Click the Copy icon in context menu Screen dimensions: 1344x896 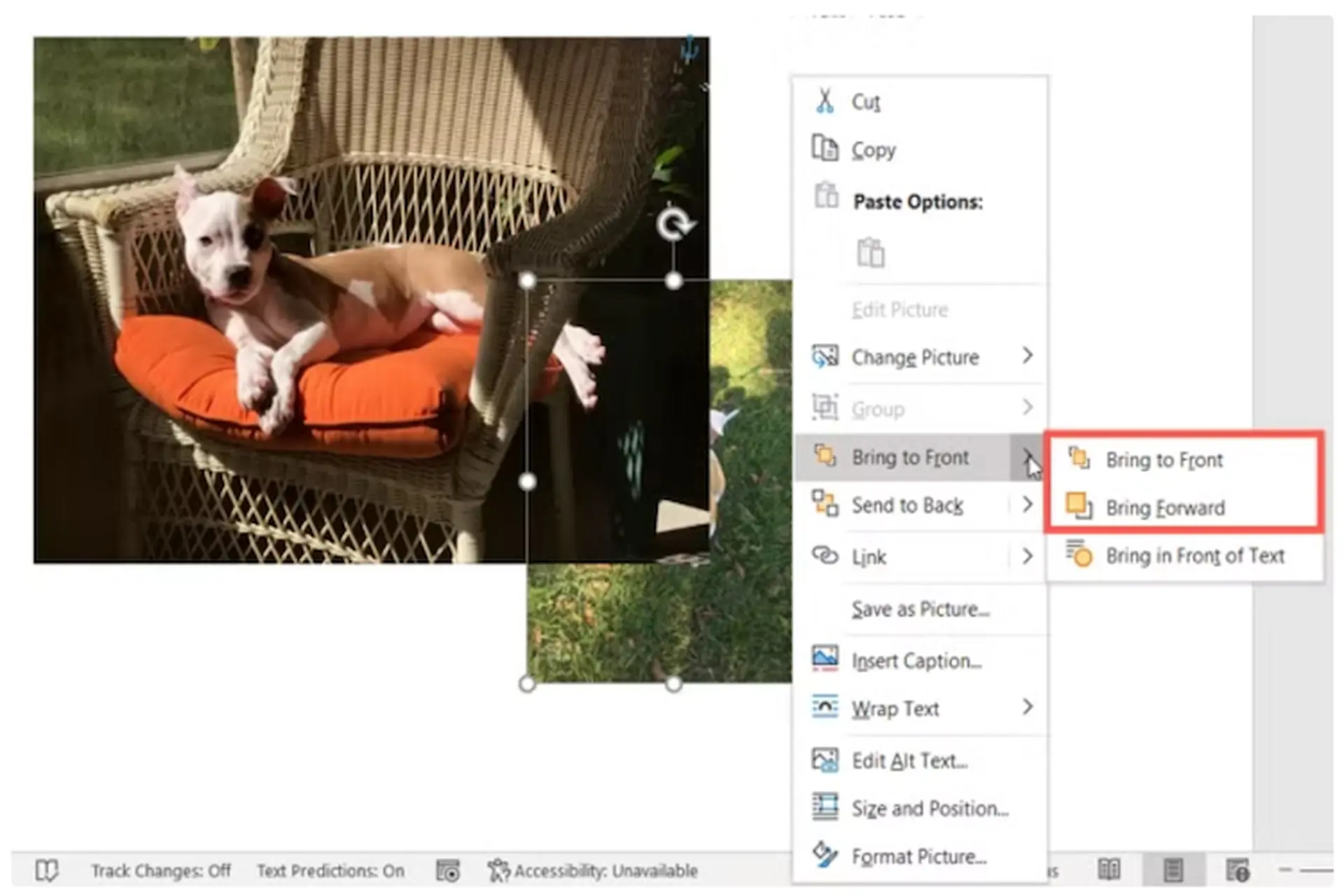click(x=825, y=148)
